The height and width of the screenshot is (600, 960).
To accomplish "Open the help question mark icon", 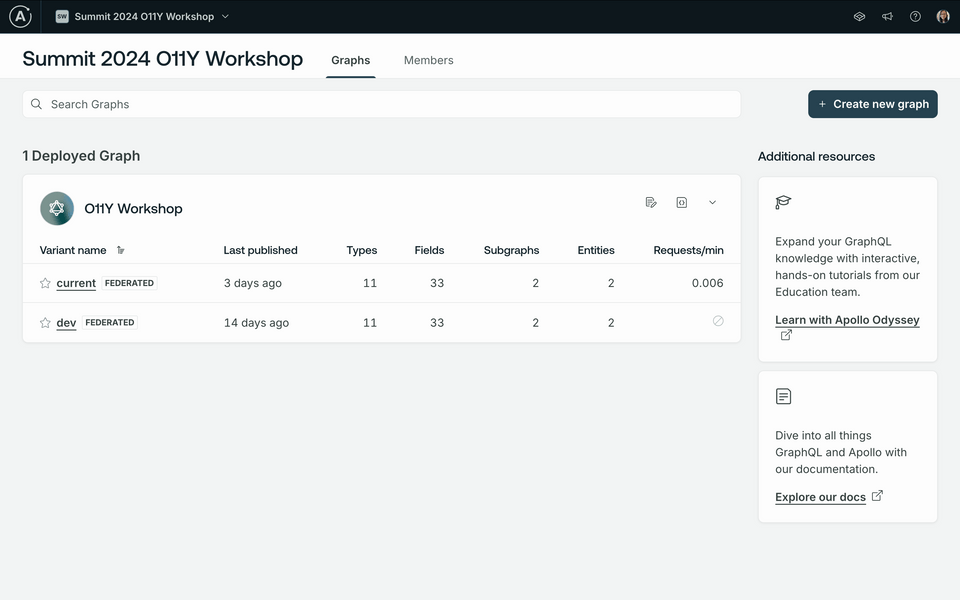I will (x=915, y=17).
